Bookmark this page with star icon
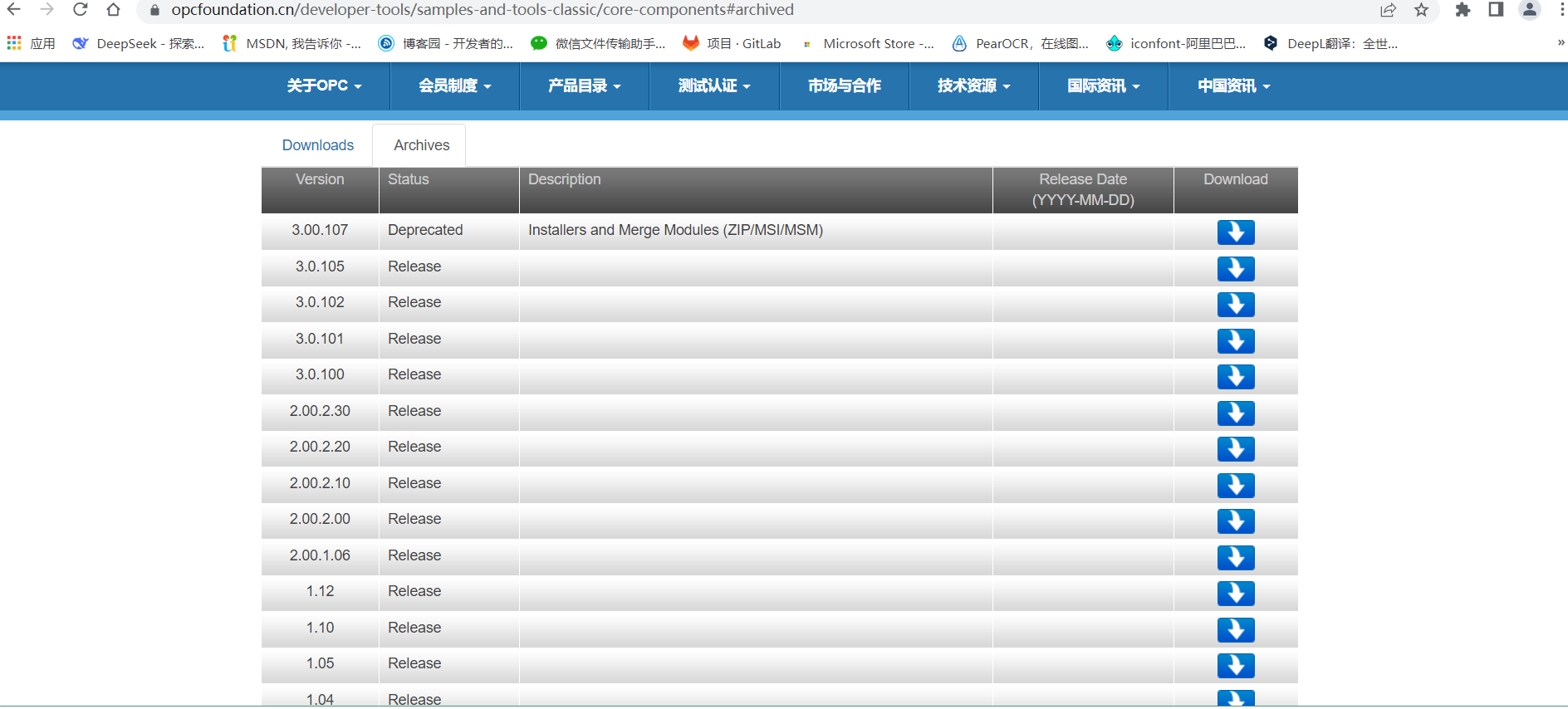Screen dimensions: 1568x709 point(1422,10)
